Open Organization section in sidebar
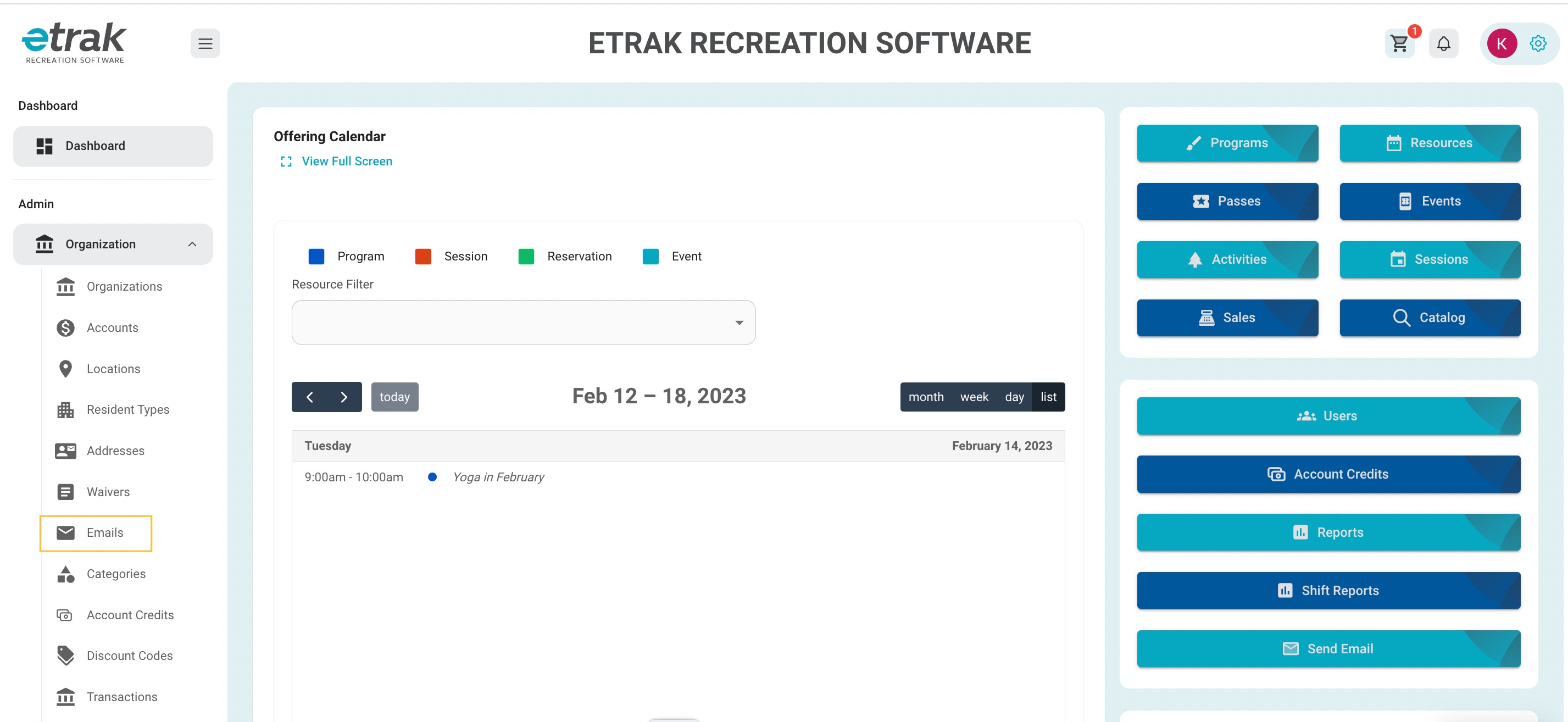The width and height of the screenshot is (1568, 722). pos(113,244)
